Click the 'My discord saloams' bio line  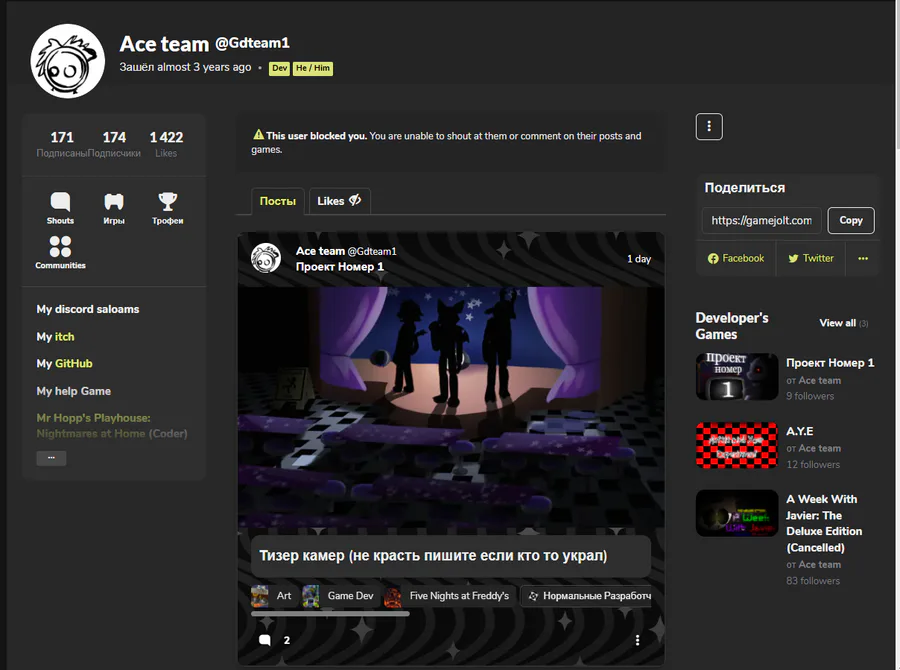(88, 309)
